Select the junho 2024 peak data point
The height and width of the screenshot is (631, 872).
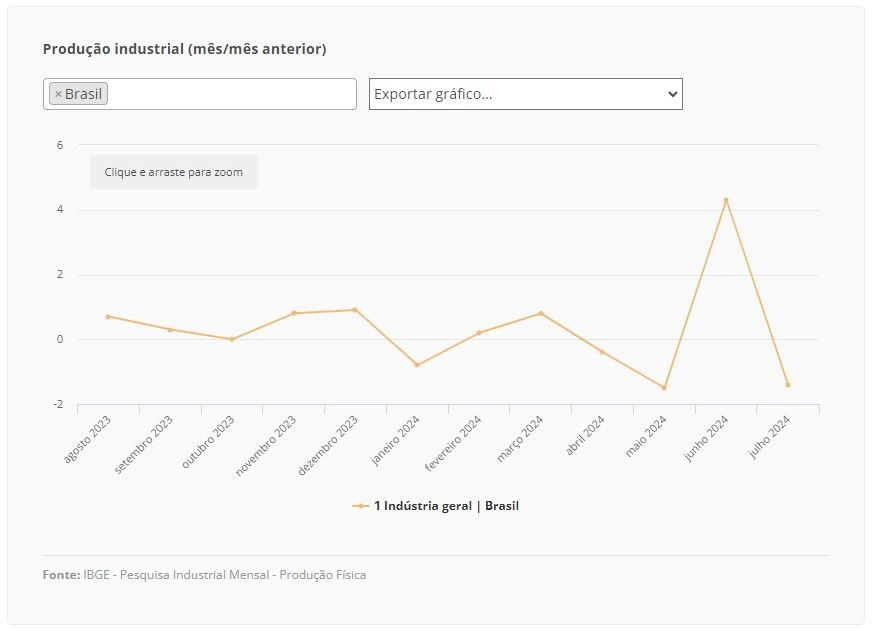pyautogui.click(x=726, y=200)
